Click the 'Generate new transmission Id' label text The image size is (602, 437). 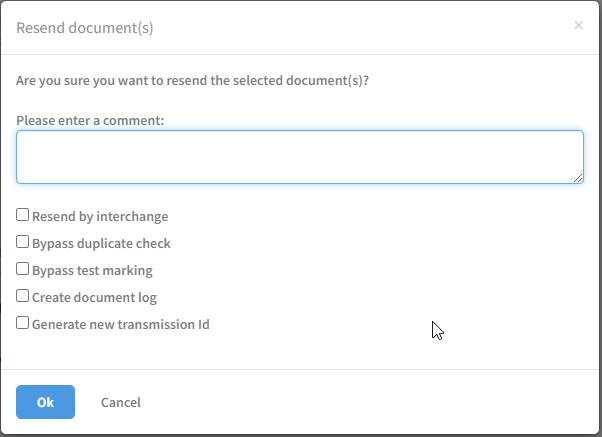click(120, 324)
